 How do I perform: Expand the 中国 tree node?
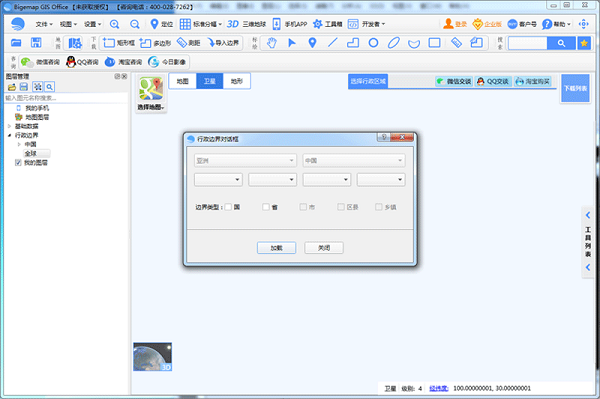tap(19, 144)
